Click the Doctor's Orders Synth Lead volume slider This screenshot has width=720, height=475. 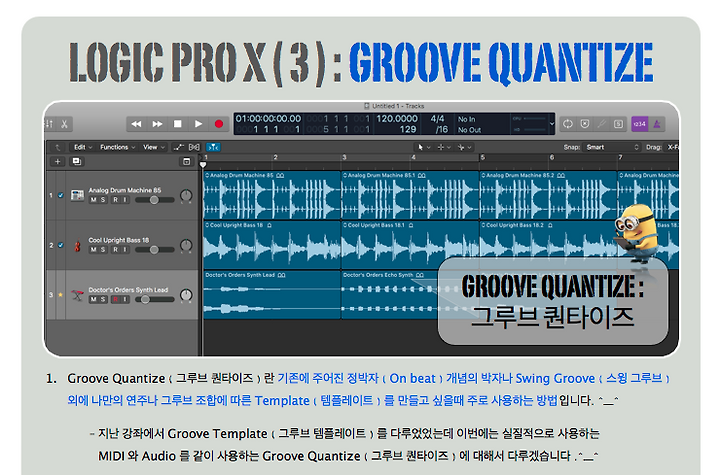point(155,300)
